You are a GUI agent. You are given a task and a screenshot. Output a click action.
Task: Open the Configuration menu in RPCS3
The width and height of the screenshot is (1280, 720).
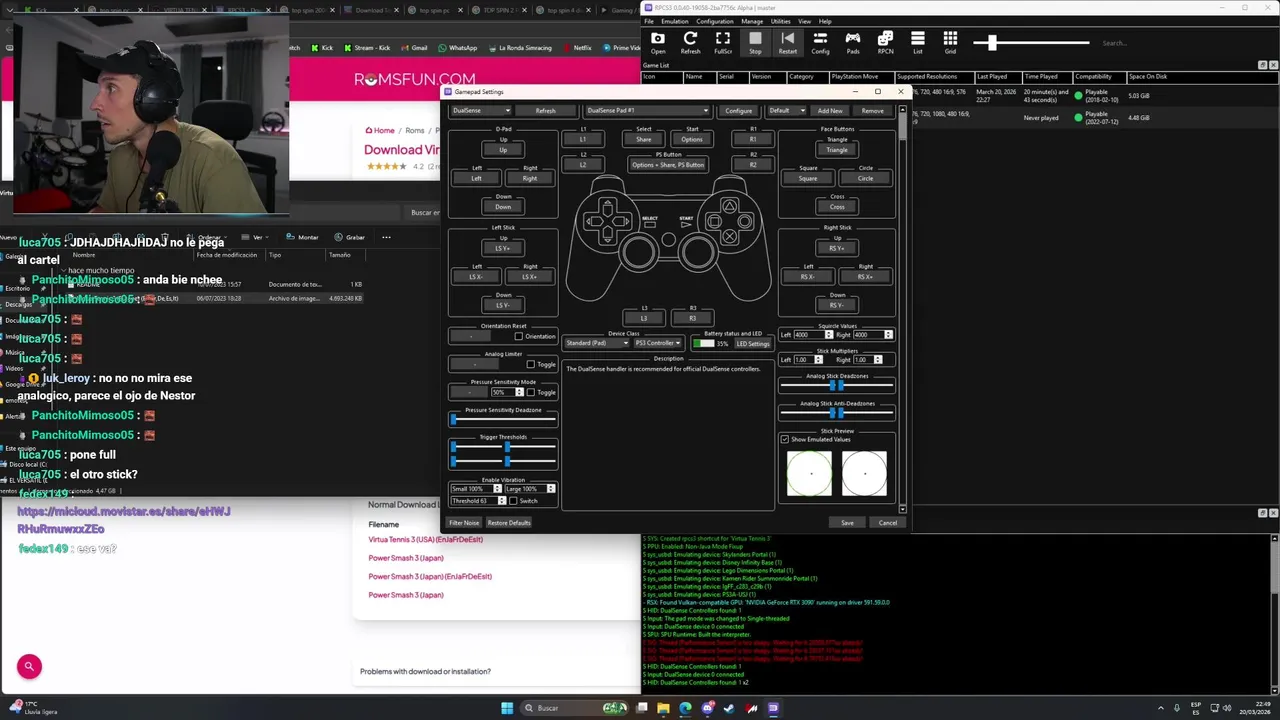(x=715, y=21)
